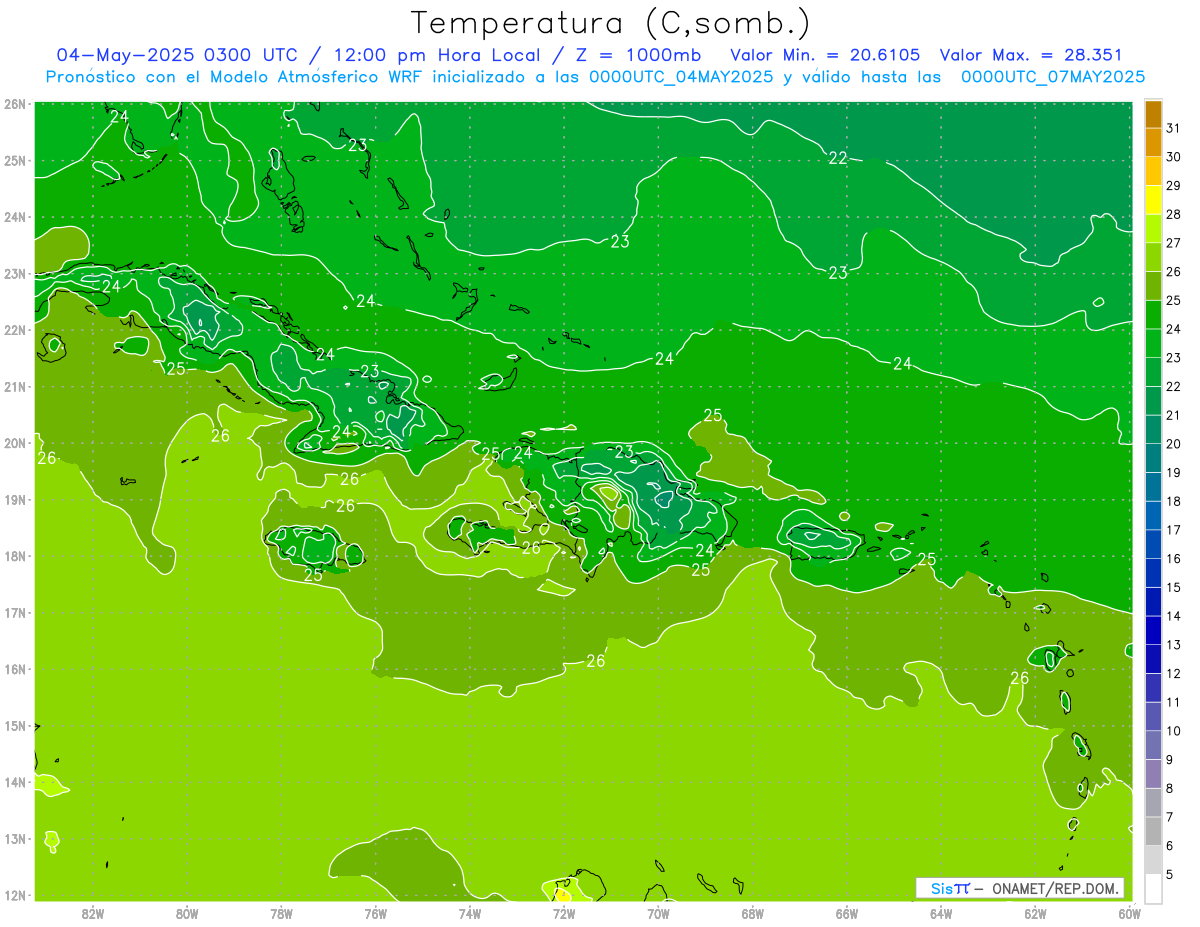Screen dimensions: 1200x927
Task: Click the 'ONAMET/REP.DOM.' credit label
Action: click(x=1056, y=888)
